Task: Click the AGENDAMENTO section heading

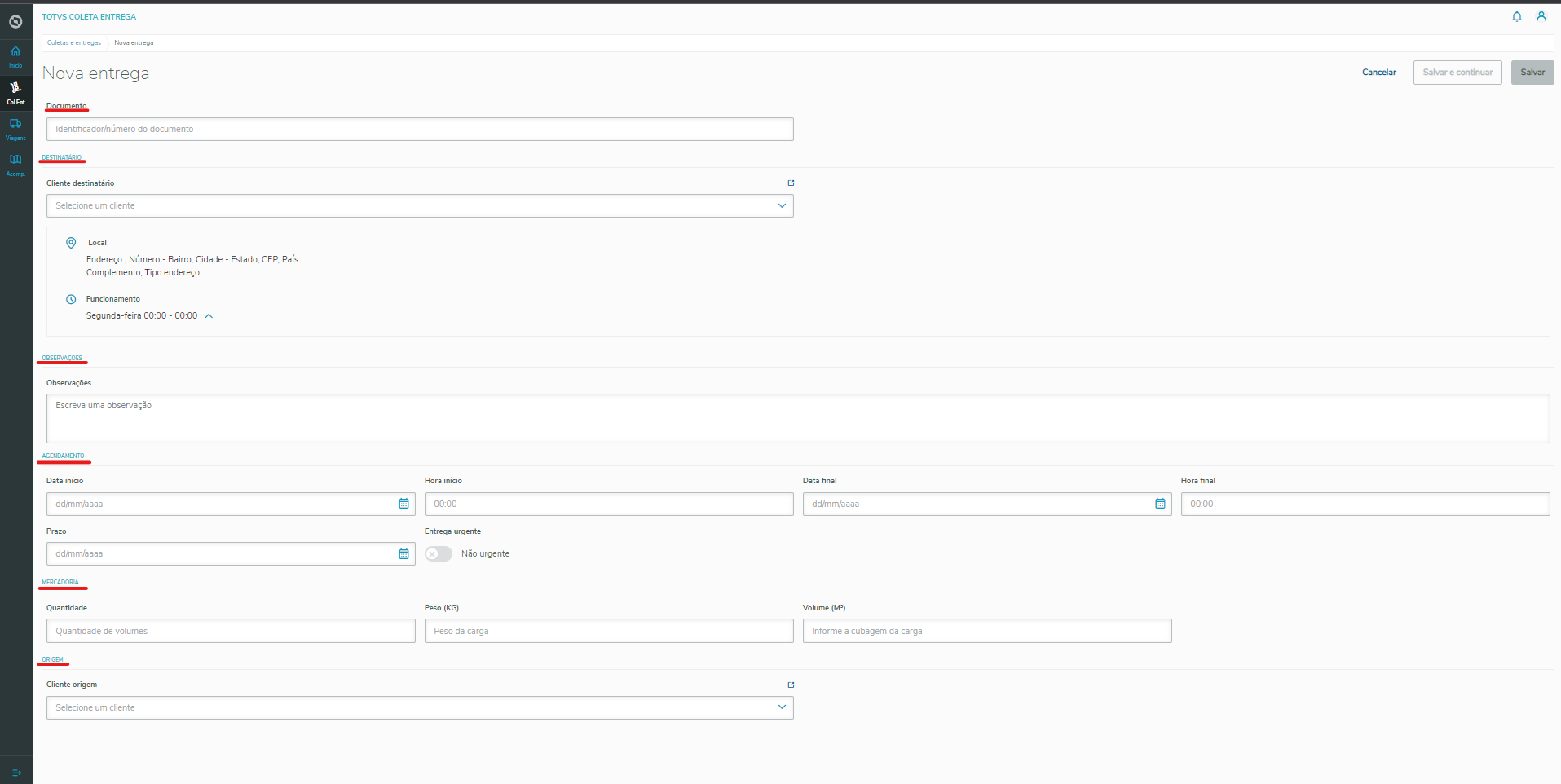Action: point(63,456)
